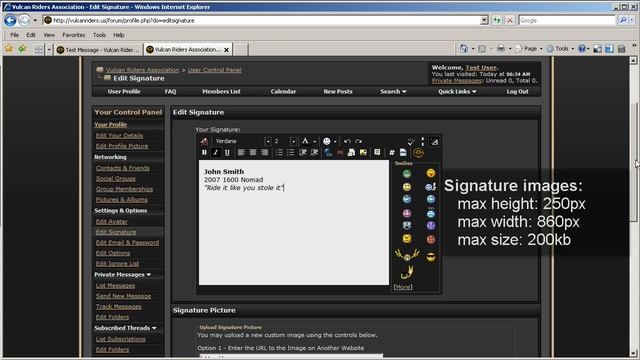Click the Remove Link icon

point(340,153)
